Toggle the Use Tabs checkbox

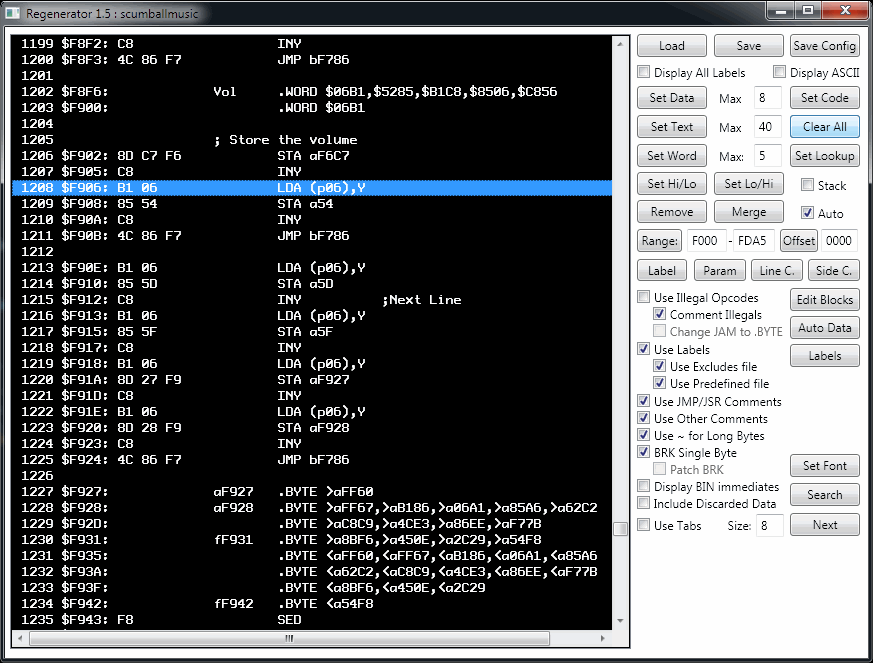[645, 526]
